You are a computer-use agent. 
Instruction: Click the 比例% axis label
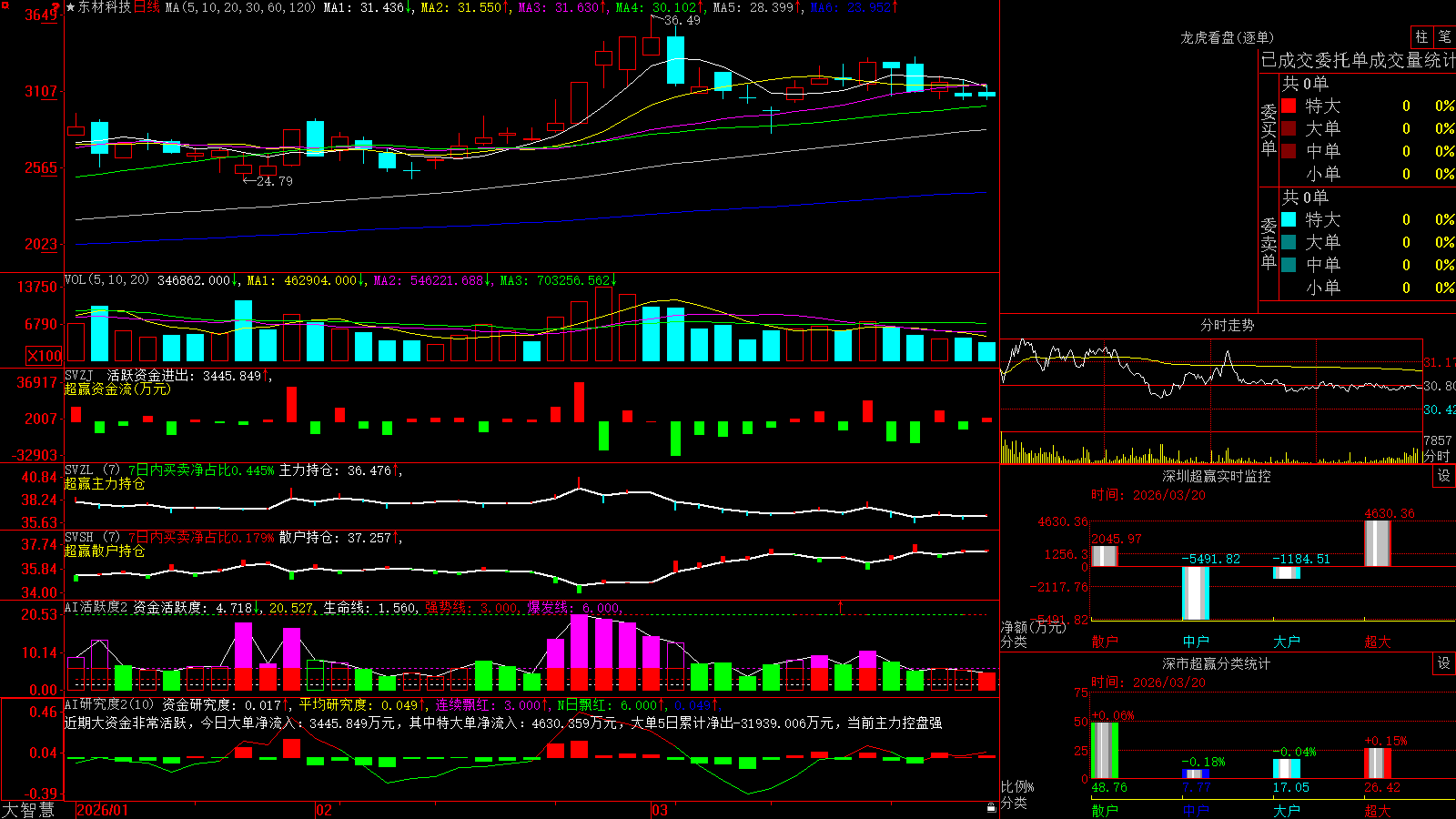[1017, 786]
